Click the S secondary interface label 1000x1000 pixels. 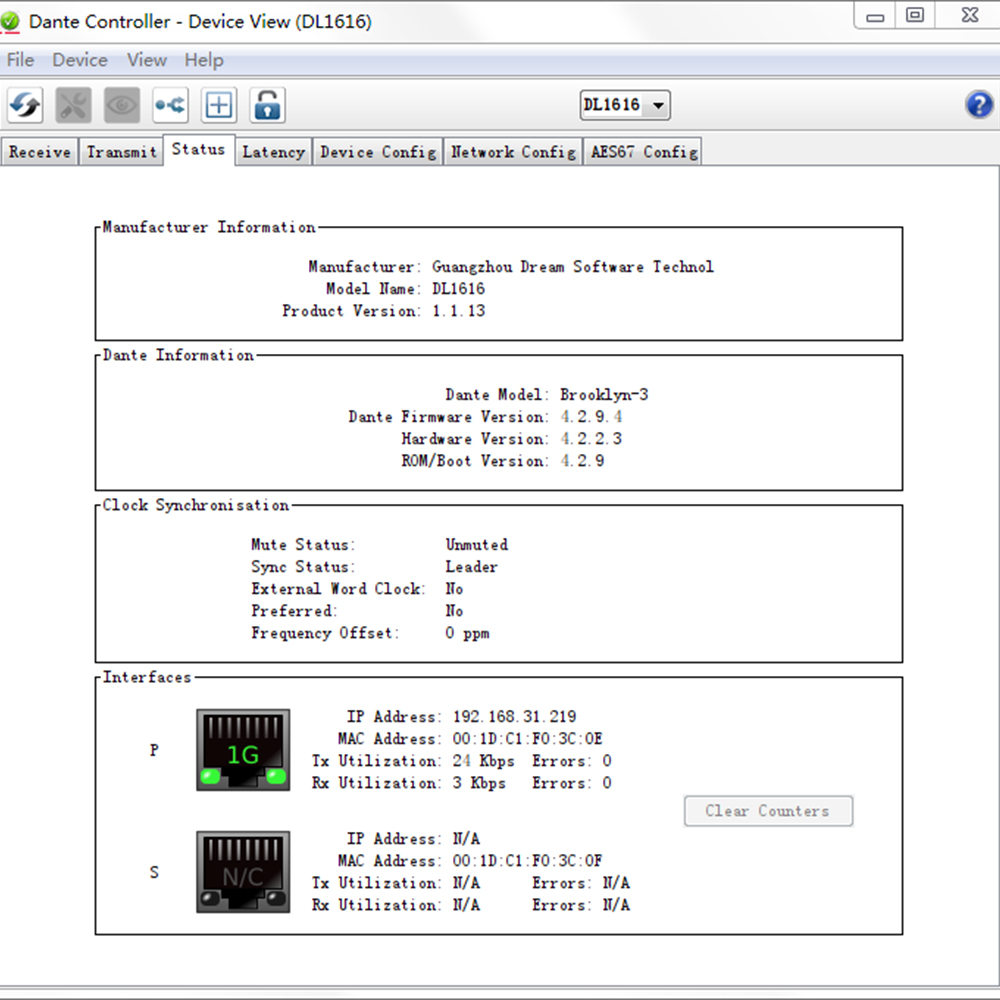pyautogui.click(x=154, y=872)
